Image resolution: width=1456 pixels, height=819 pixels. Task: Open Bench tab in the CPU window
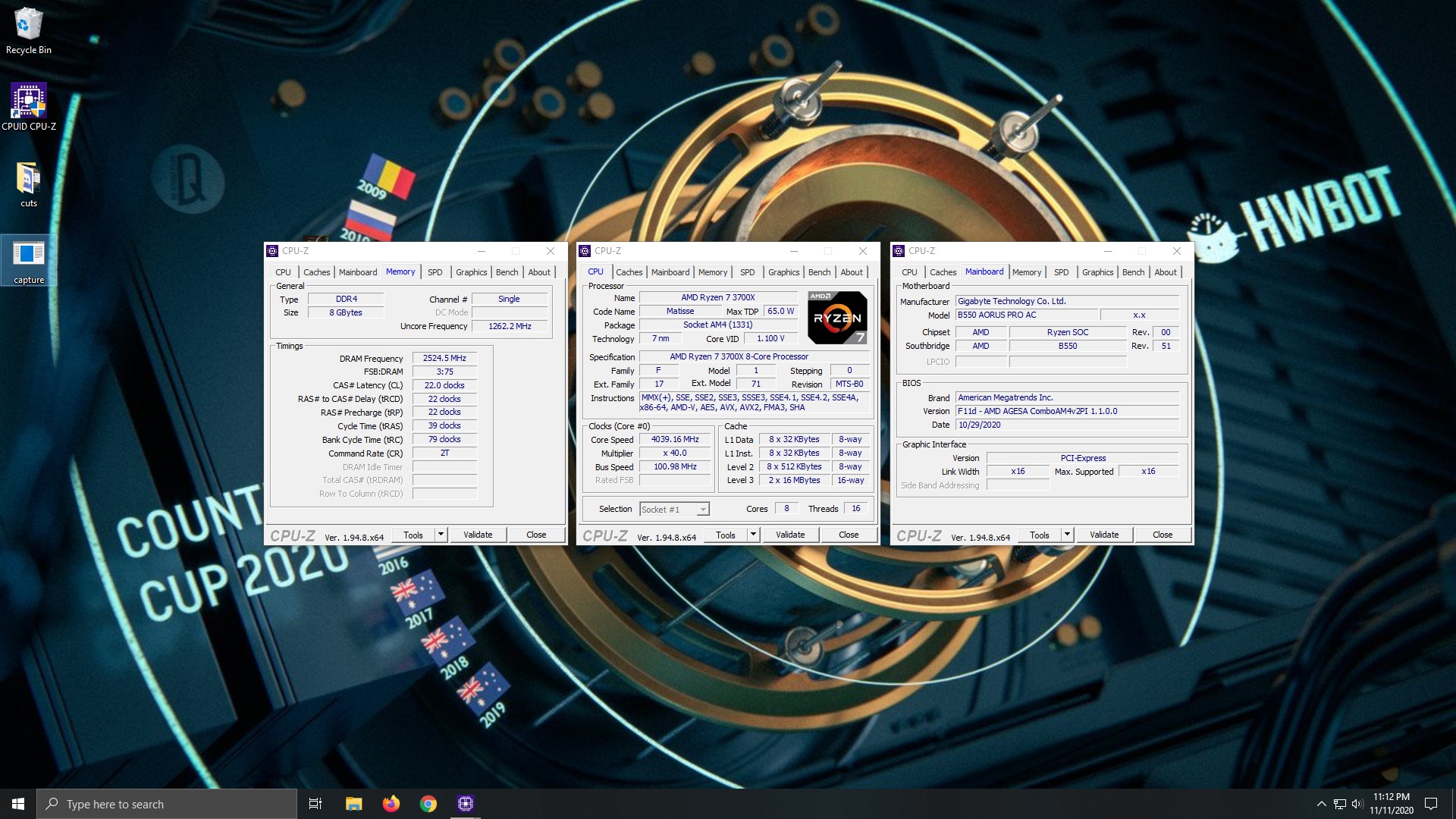pyautogui.click(x=819, y=272)
